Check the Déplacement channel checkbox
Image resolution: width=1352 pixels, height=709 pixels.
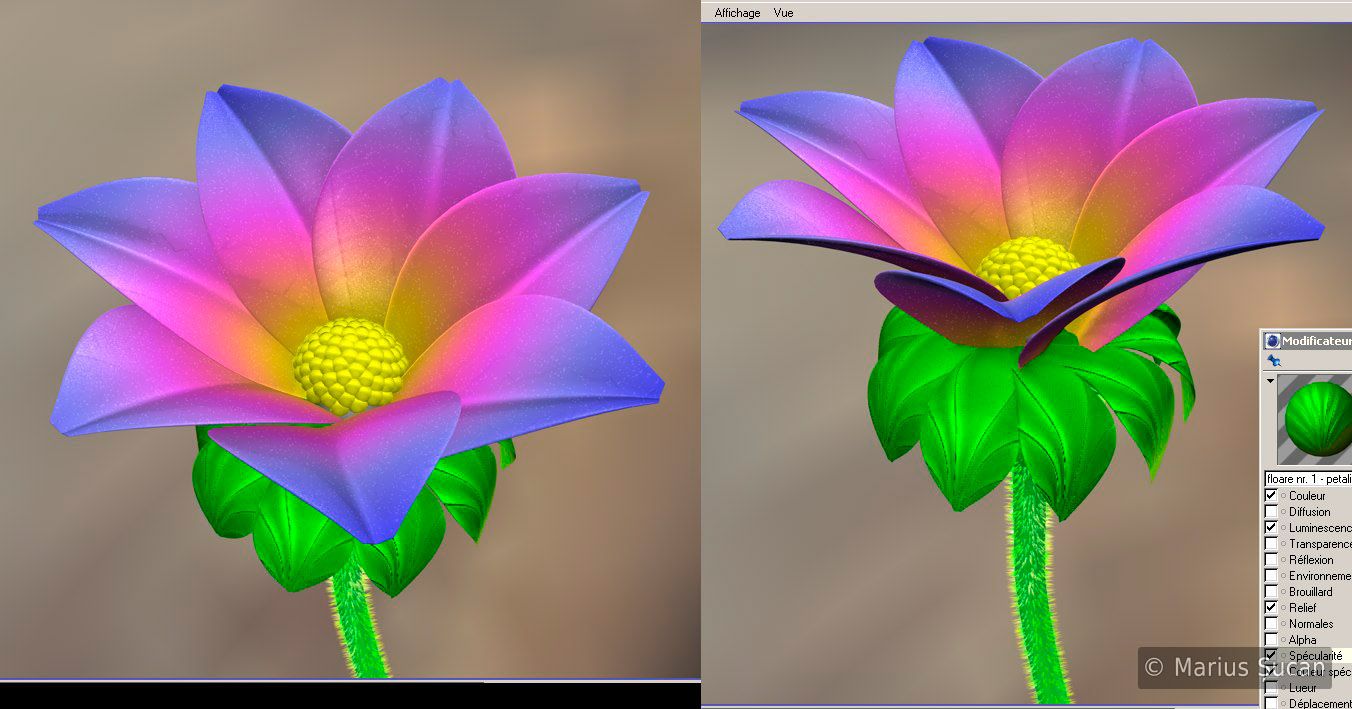point(1271,703)
